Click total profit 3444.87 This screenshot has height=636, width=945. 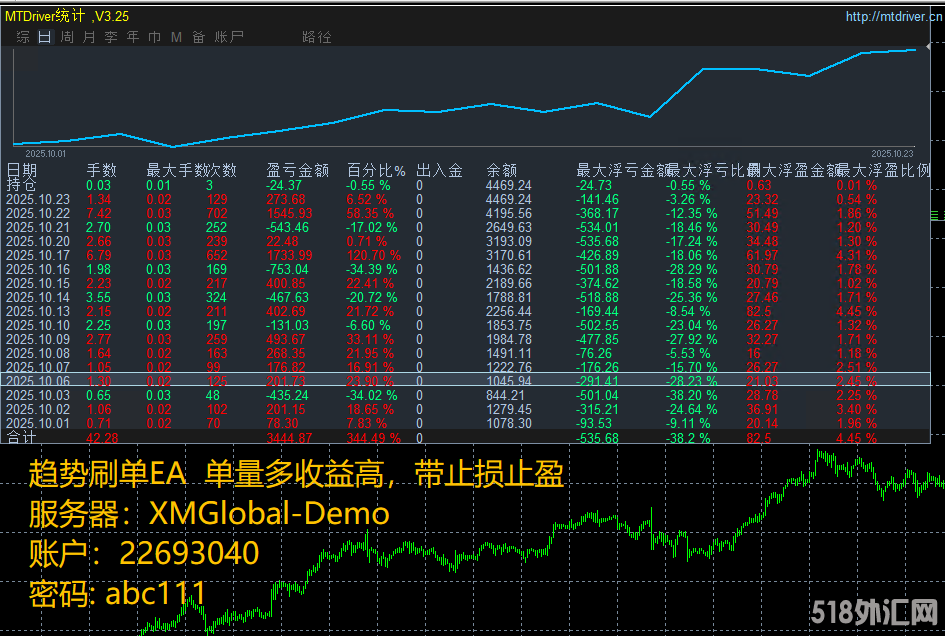[x=289, y=438]
